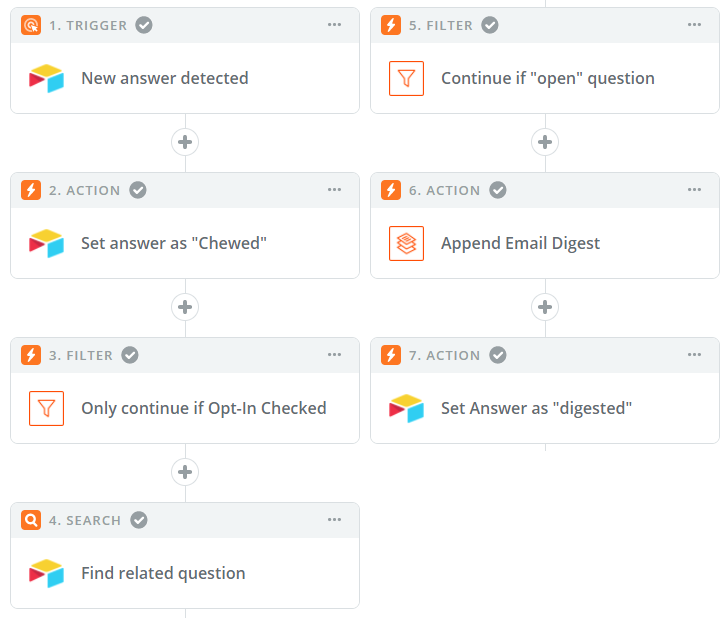The height and width of the screenshot is (618, 726).
Task: Add a step after the New answer detected trigger
Action: pyautogui.click(x=185, y=142)
